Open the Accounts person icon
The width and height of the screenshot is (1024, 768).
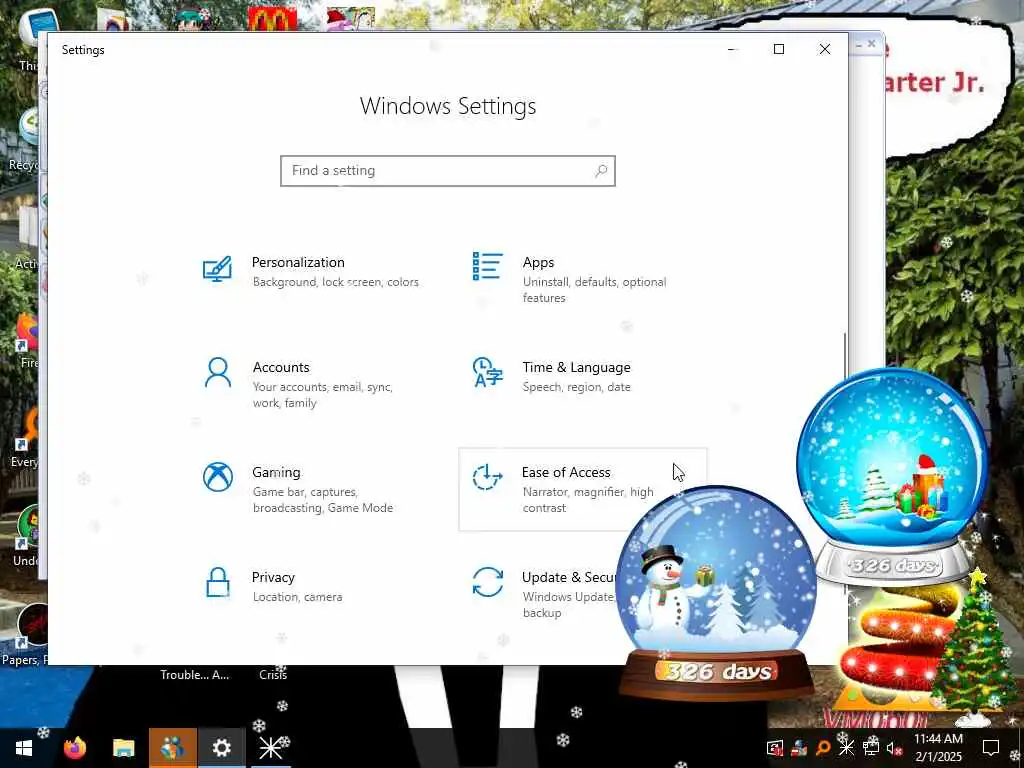tap(217, 372)
